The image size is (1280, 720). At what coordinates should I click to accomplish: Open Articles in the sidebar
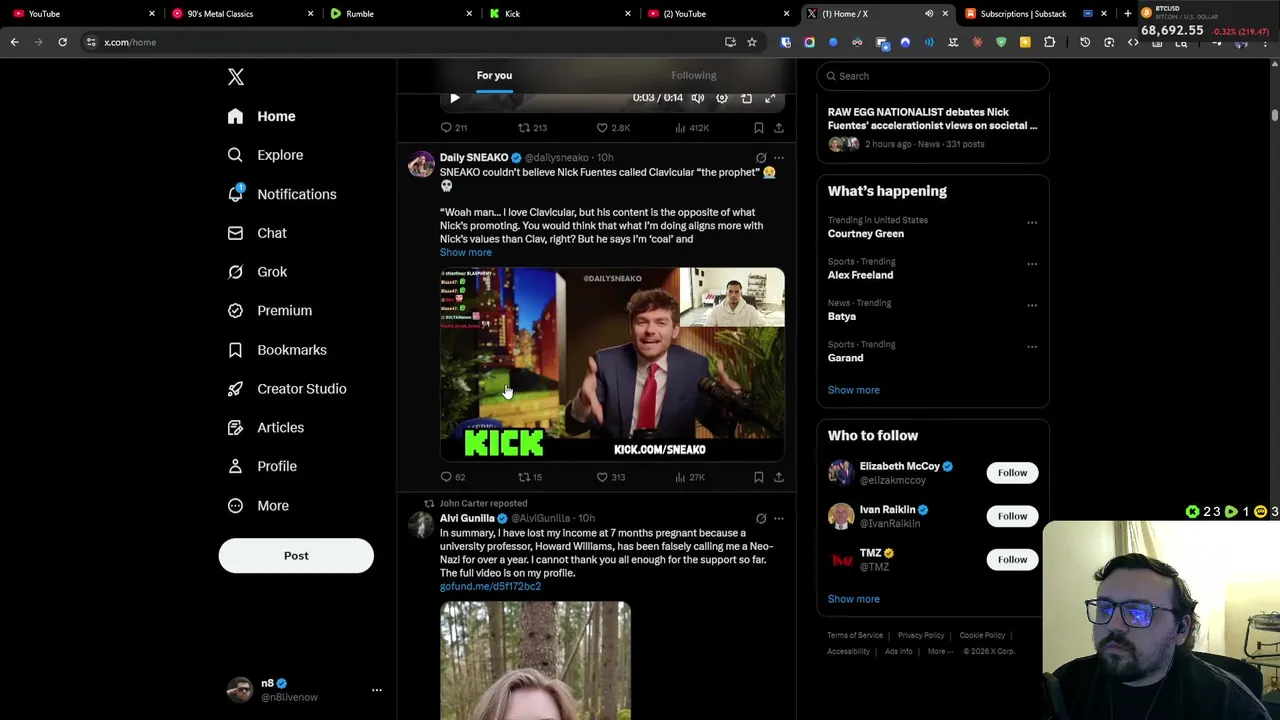265,428
